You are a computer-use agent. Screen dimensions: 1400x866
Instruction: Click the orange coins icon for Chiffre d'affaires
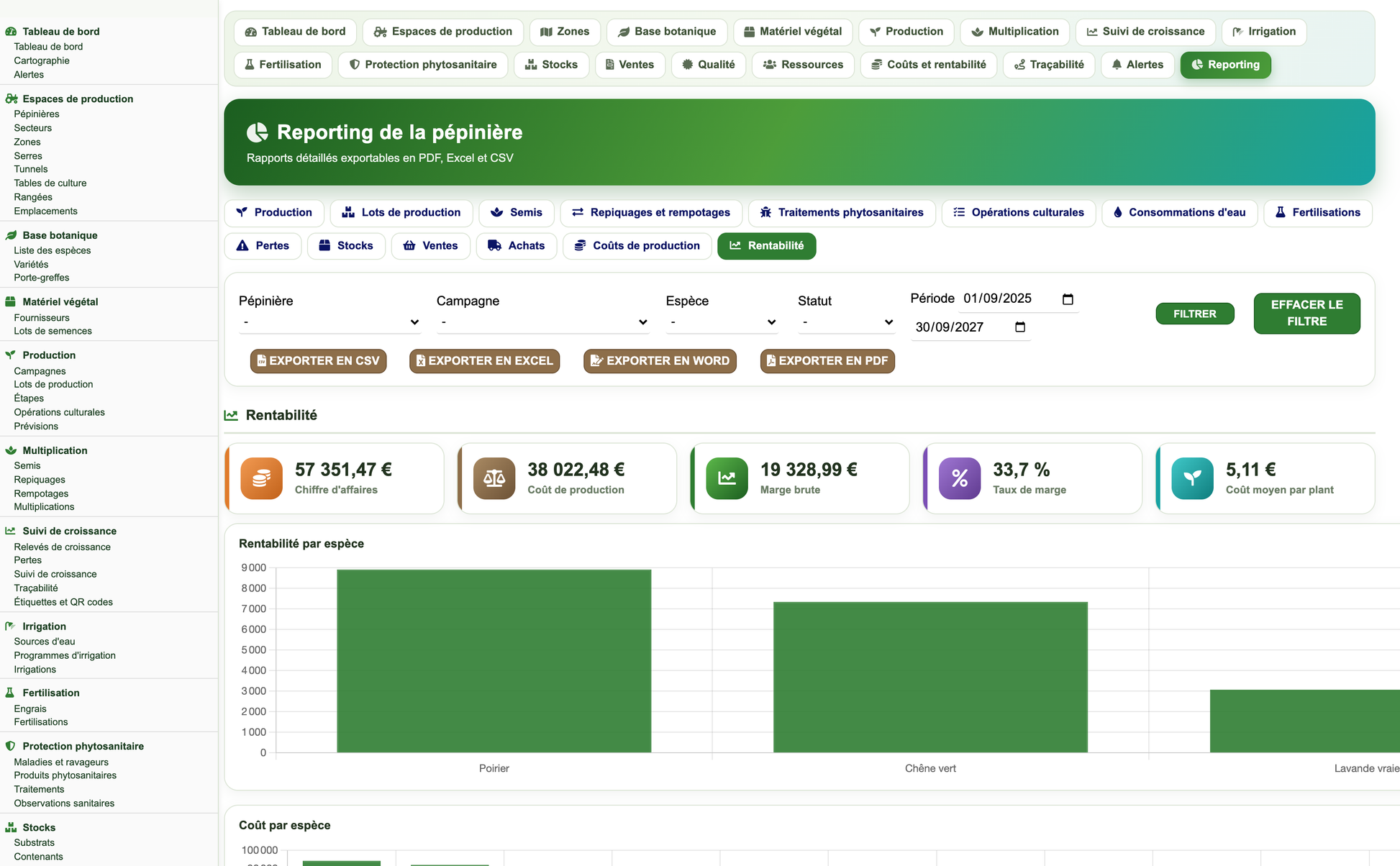click(261, 478)
